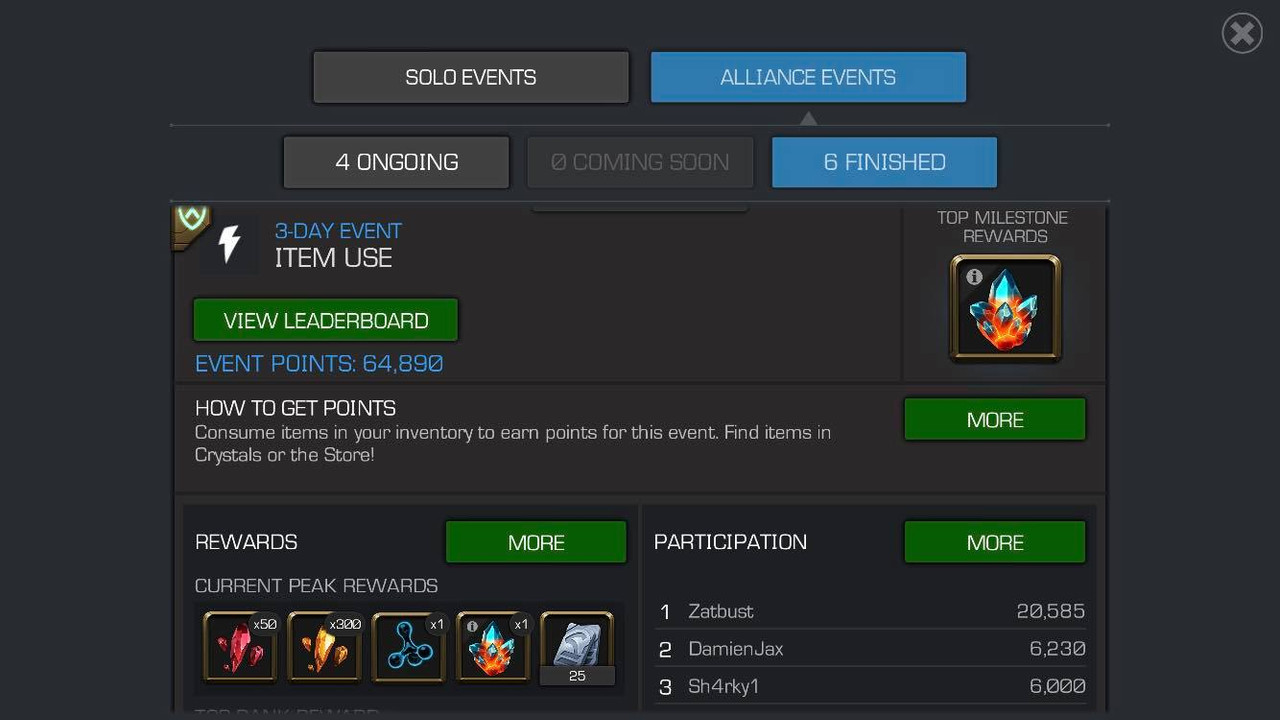This screenshot has height=720, width=1280.
Task: Show the 6 Finished events tab
Action: coord(884,162)
